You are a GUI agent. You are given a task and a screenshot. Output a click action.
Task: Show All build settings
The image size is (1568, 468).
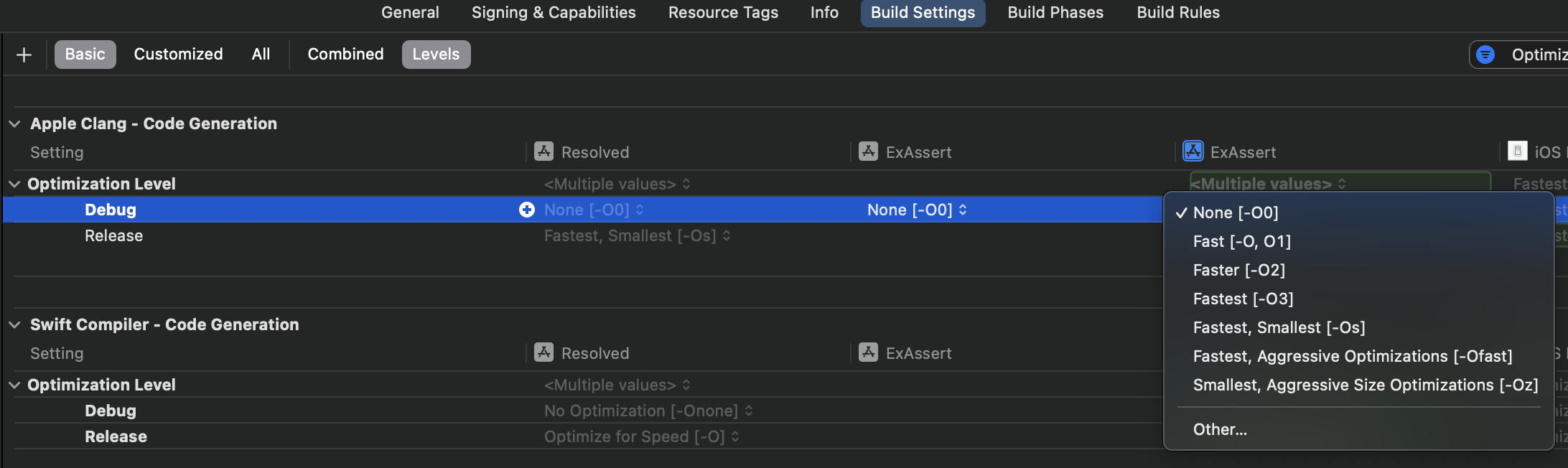261,55
